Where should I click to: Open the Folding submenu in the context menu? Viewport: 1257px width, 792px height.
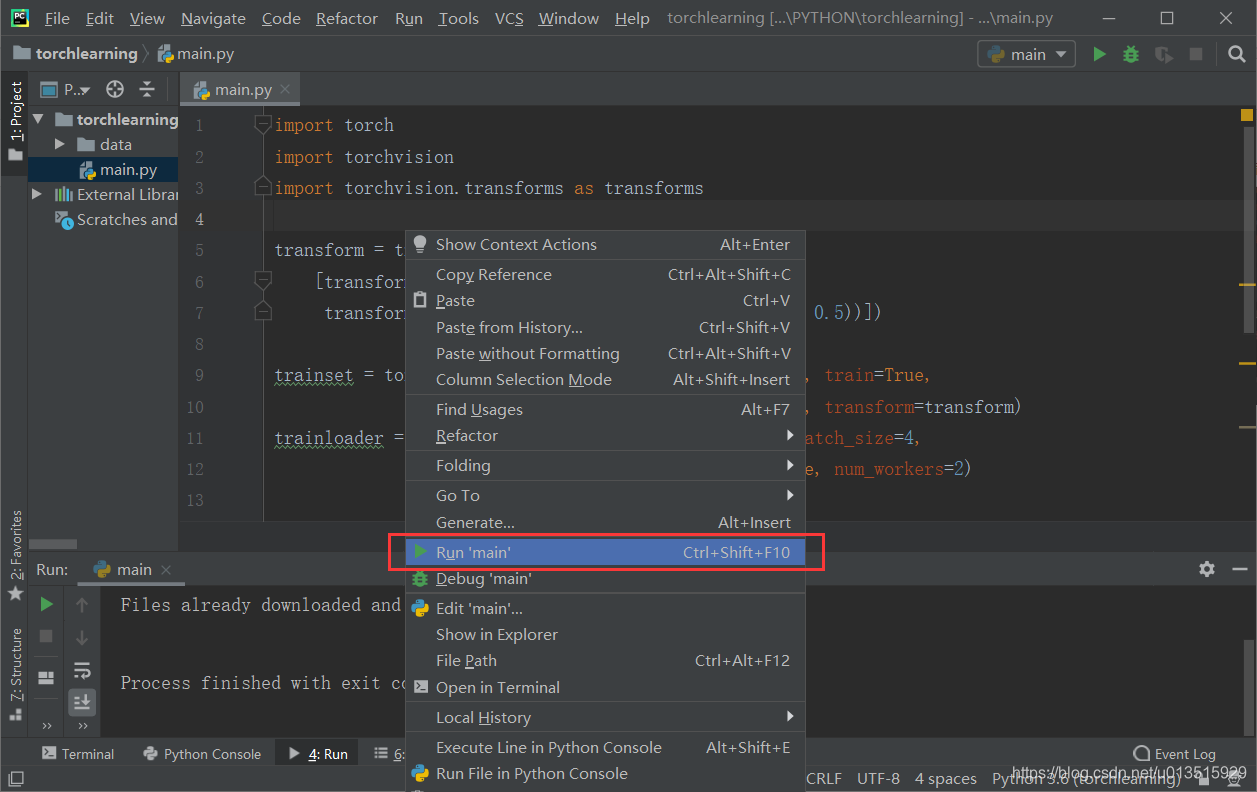coord(465,465)
